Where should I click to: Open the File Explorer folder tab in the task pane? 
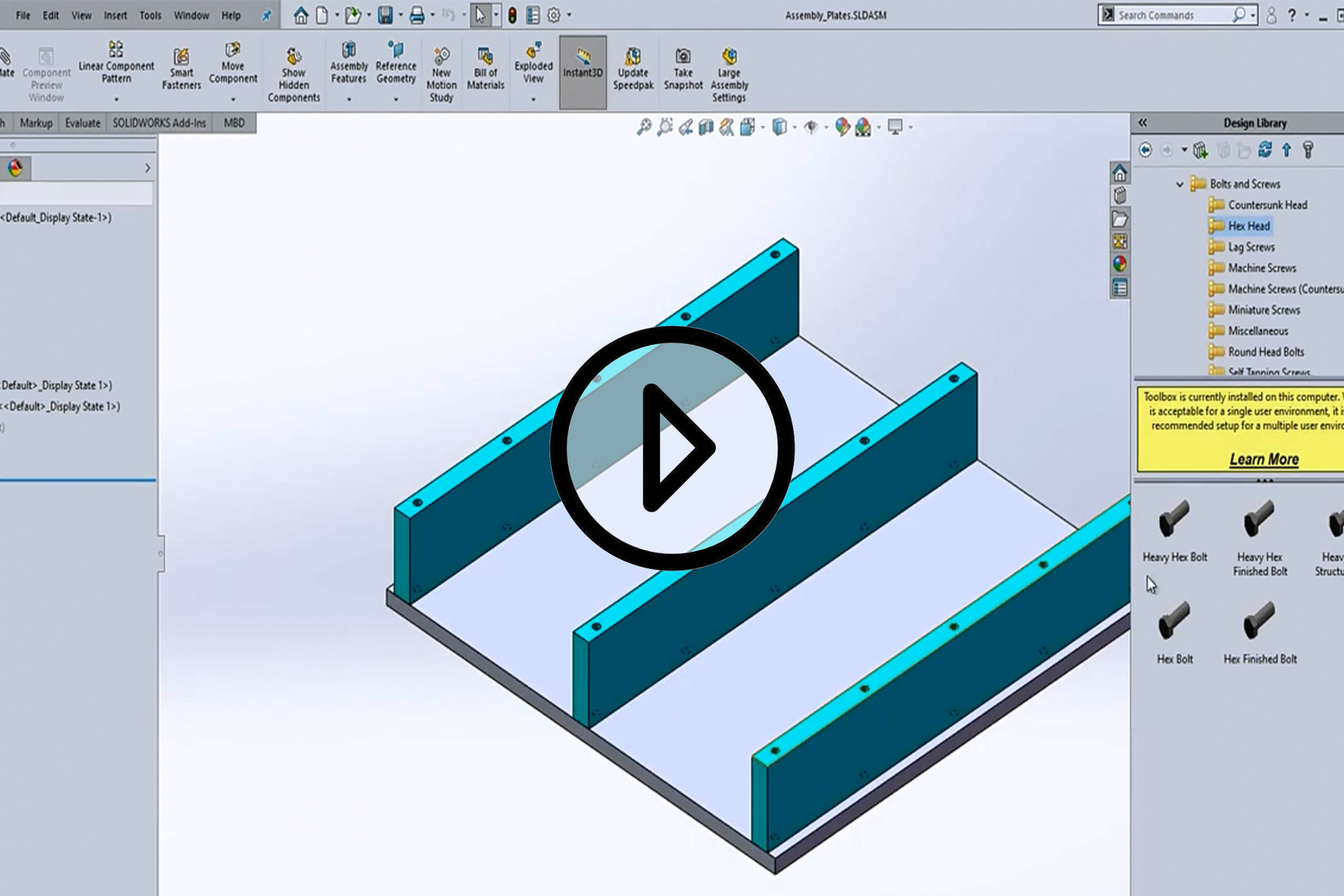(x=1119, y=219)
